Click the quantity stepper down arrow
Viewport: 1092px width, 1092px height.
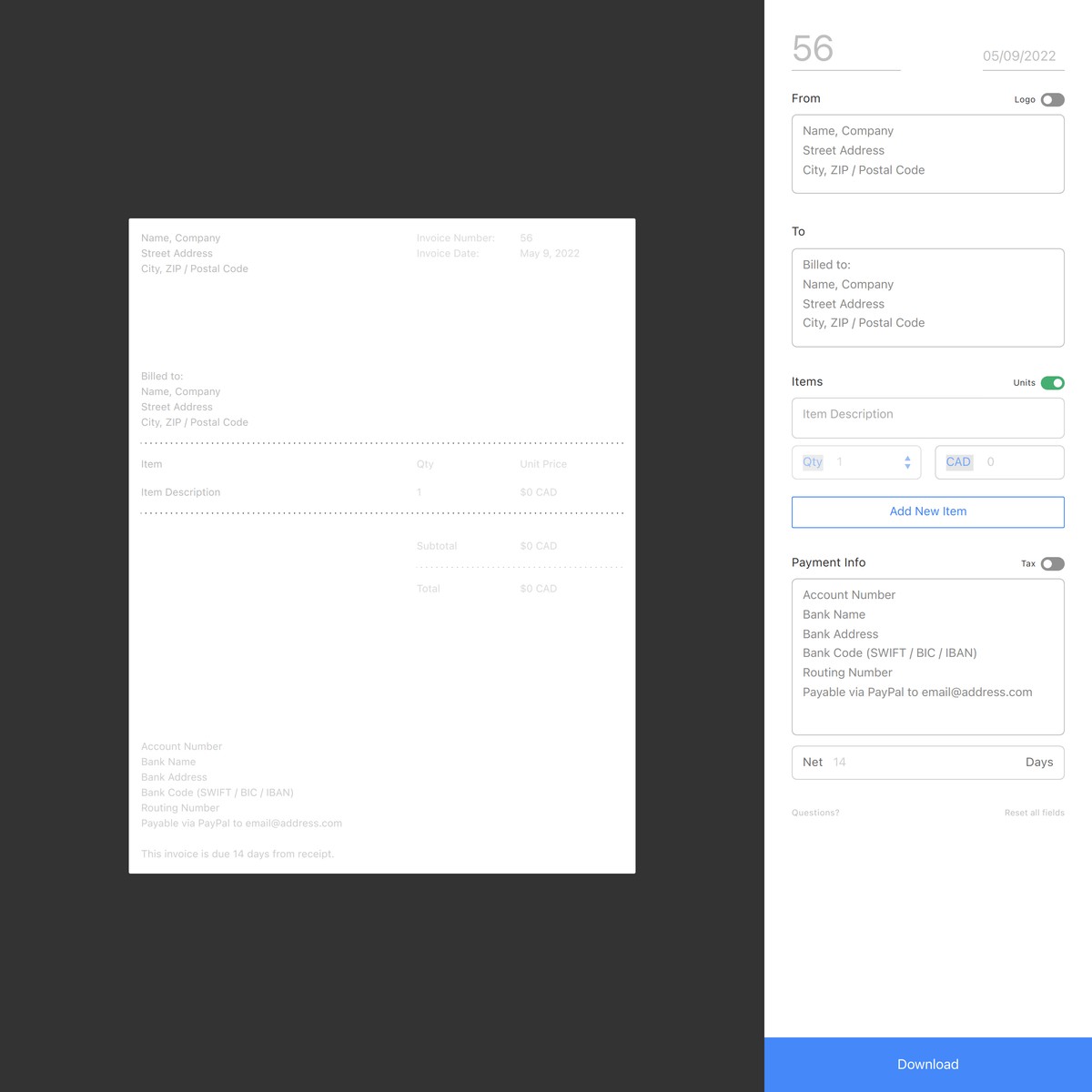pyautogui.click(x=907, y=466)
